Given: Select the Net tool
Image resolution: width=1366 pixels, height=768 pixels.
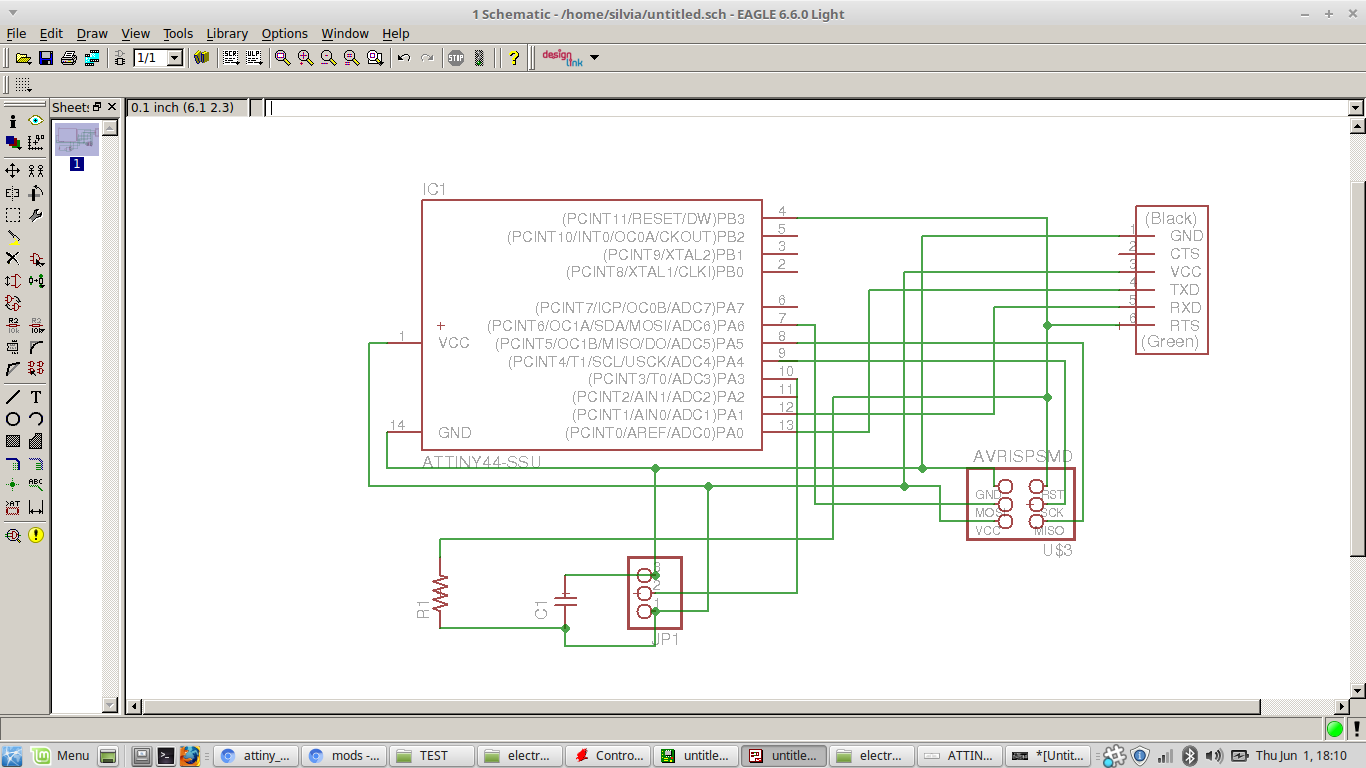Looking at the screenshot, I should pos(36,463).
